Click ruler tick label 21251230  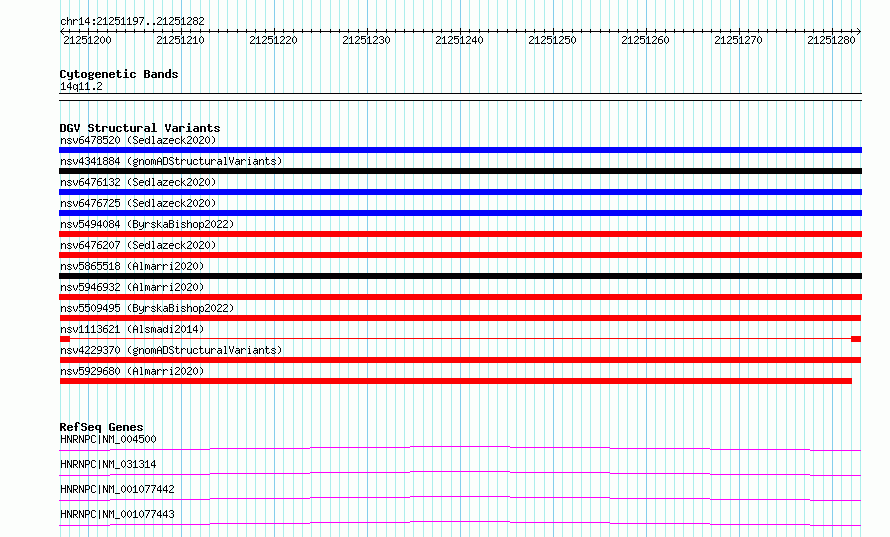(367, 40)
